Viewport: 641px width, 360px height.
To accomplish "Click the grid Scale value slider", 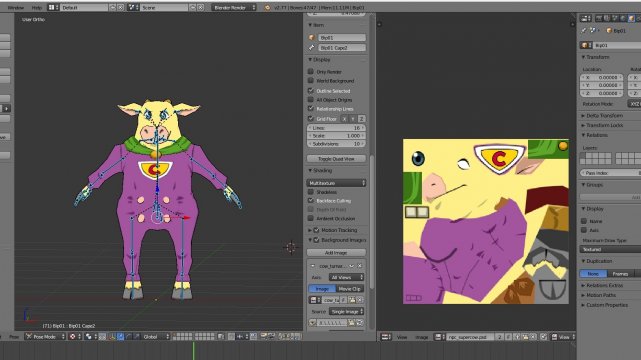I will coord(336,136).
